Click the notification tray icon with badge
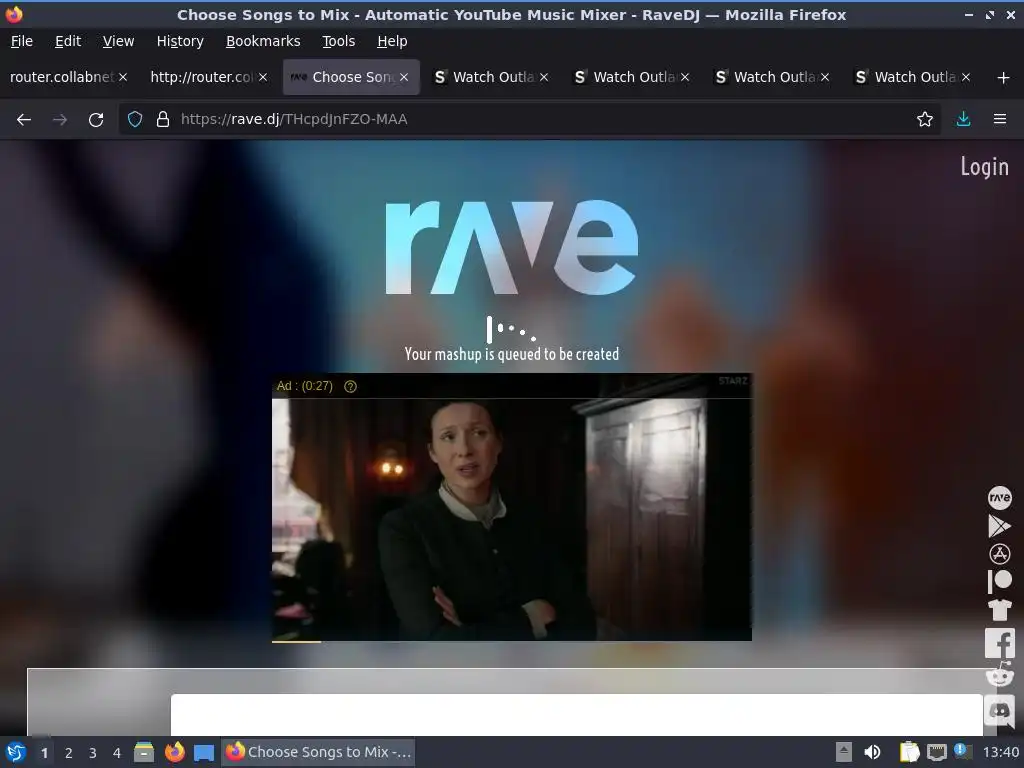Screen dimensions: 1024x768 (x=963, y=751)
